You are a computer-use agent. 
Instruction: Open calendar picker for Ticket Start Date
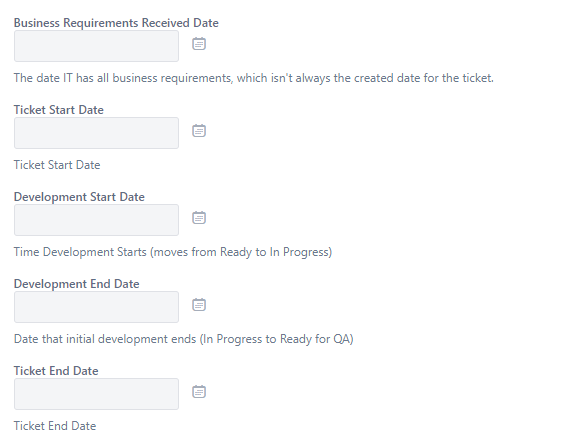[199, 131]
